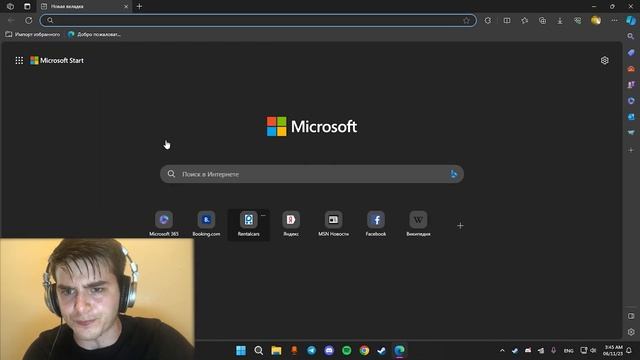Open sidebar Drop paper plane icon
Screen dimensions: 640x360
631,133
